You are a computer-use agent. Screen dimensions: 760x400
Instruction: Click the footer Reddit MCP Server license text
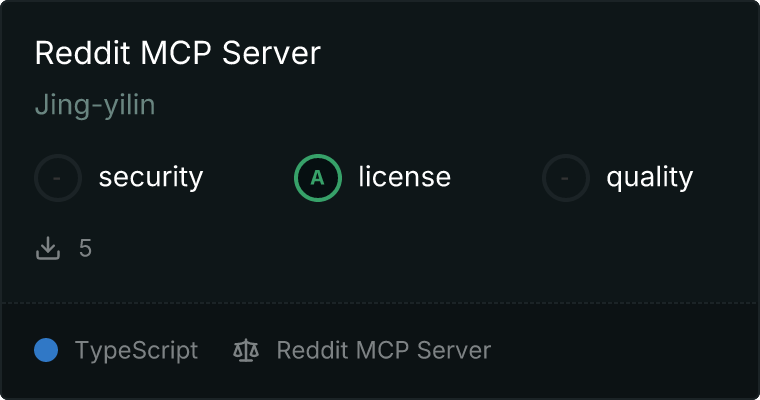point(384,350)
